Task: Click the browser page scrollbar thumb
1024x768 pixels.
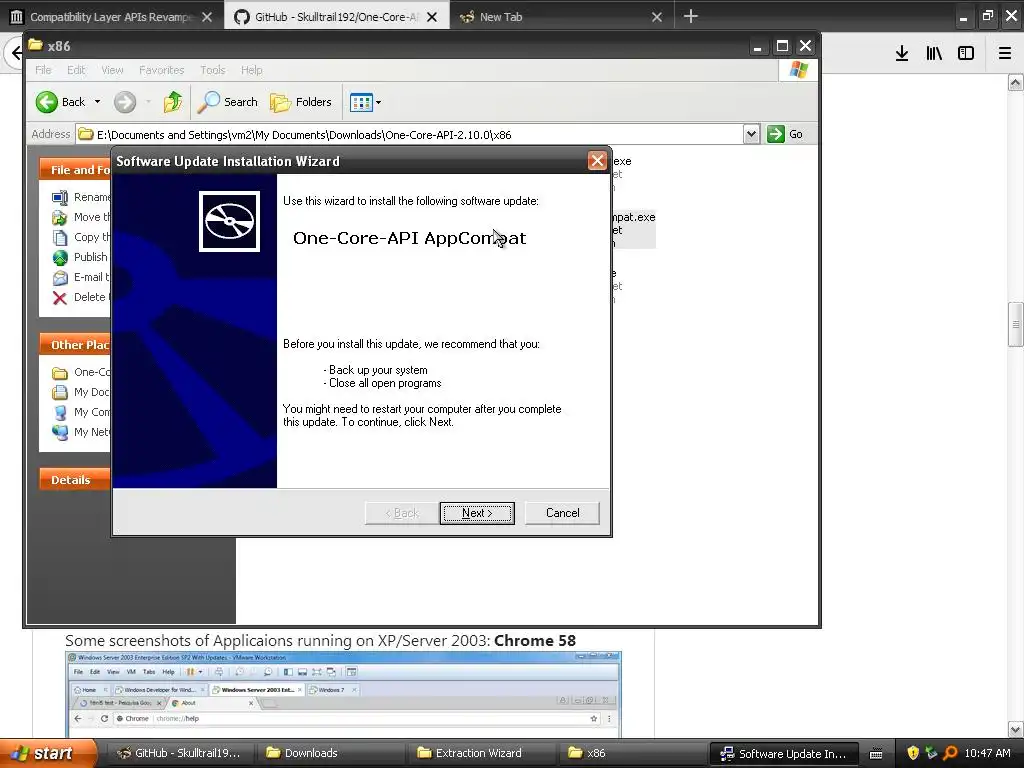Action: coord(1016,324)
